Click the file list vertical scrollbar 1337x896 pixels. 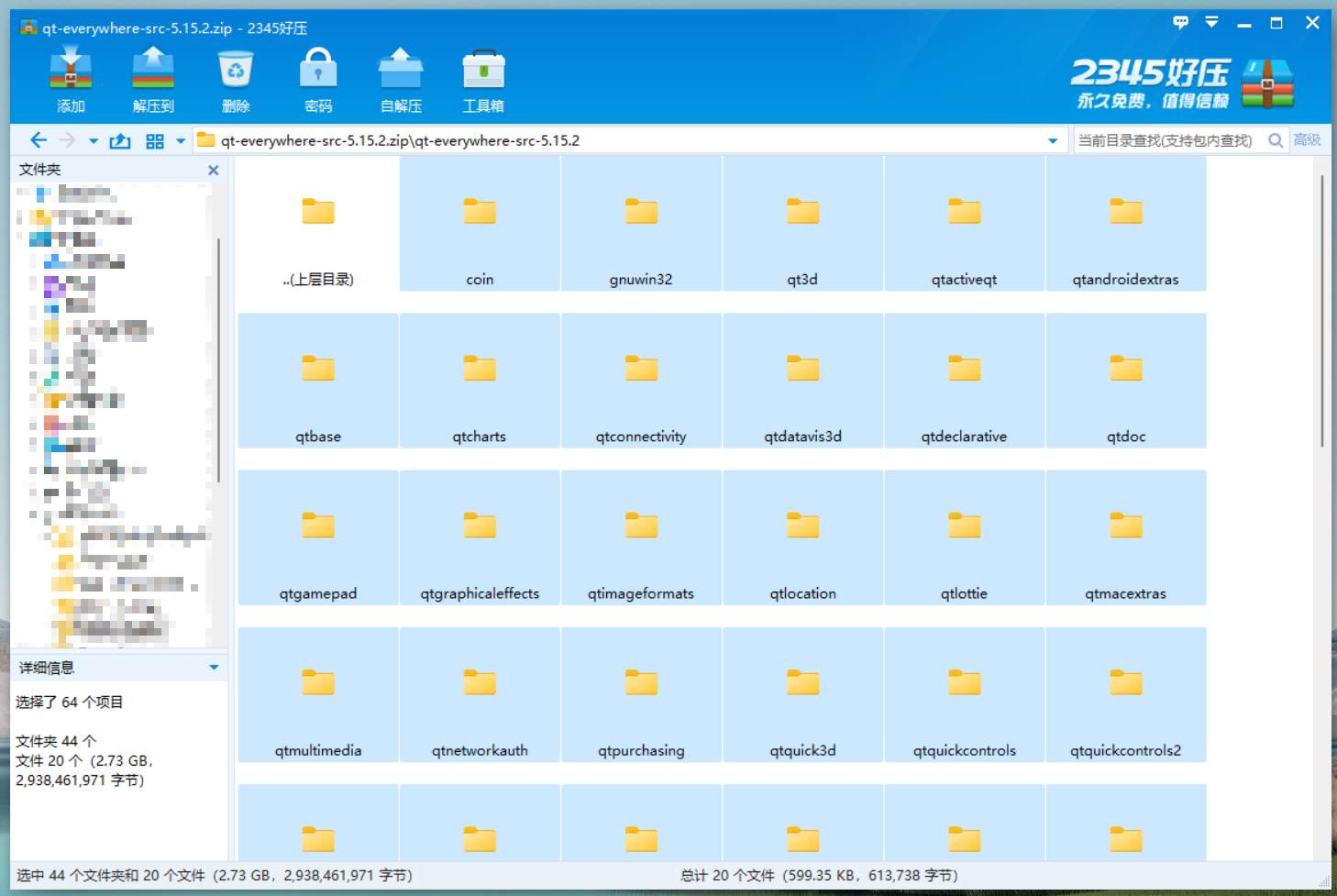(1321, 312)
